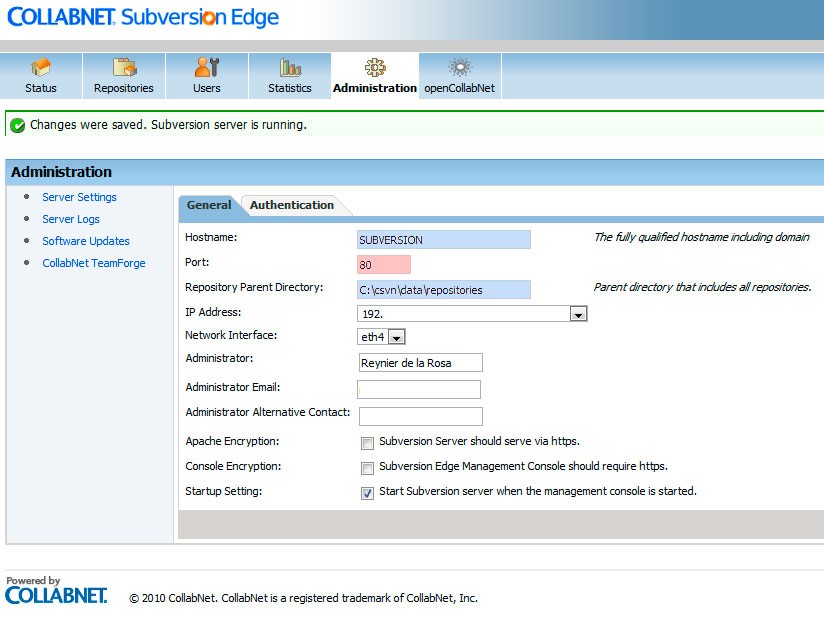Disable starting Subversion server with console
The width and height of the screenshot is (824, 626).
point(367,491)
